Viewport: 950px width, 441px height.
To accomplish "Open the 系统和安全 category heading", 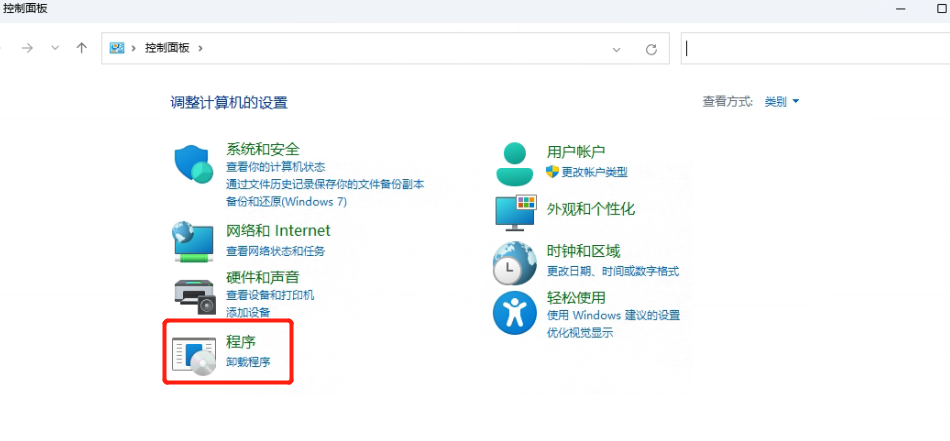I will pyautogui.click(x=263, y=148).
